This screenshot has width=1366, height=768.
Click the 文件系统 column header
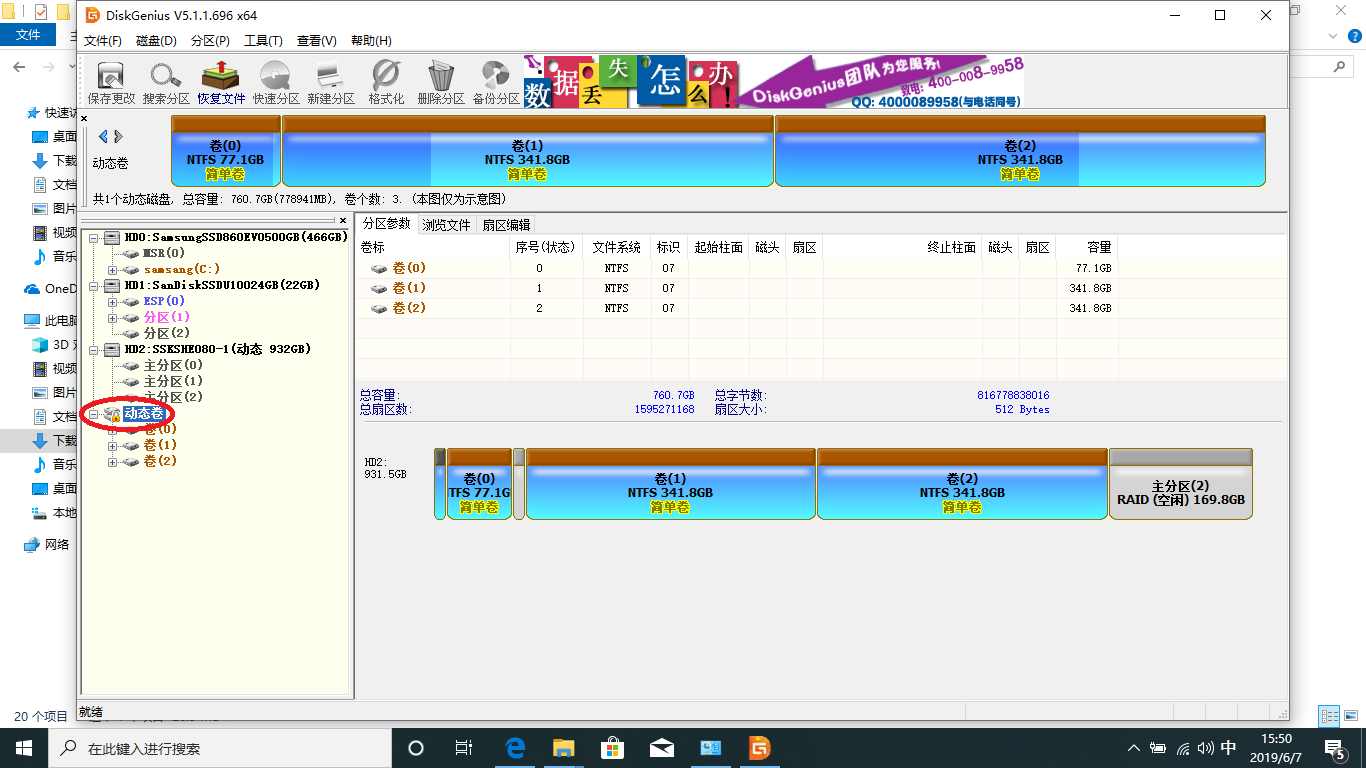coord(617,247)
